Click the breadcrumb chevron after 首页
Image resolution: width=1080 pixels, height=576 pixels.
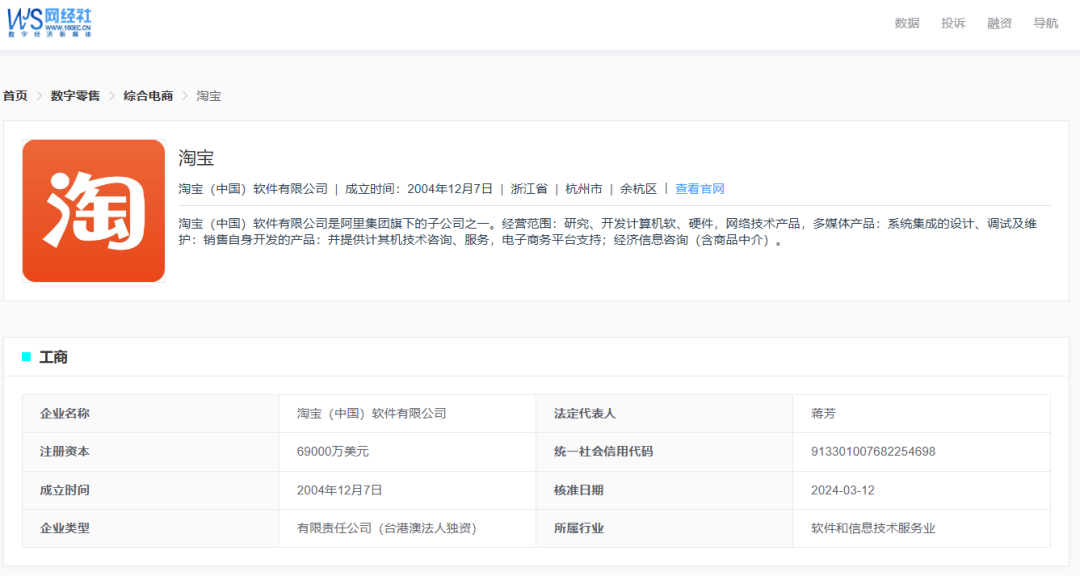click(37, 95)
